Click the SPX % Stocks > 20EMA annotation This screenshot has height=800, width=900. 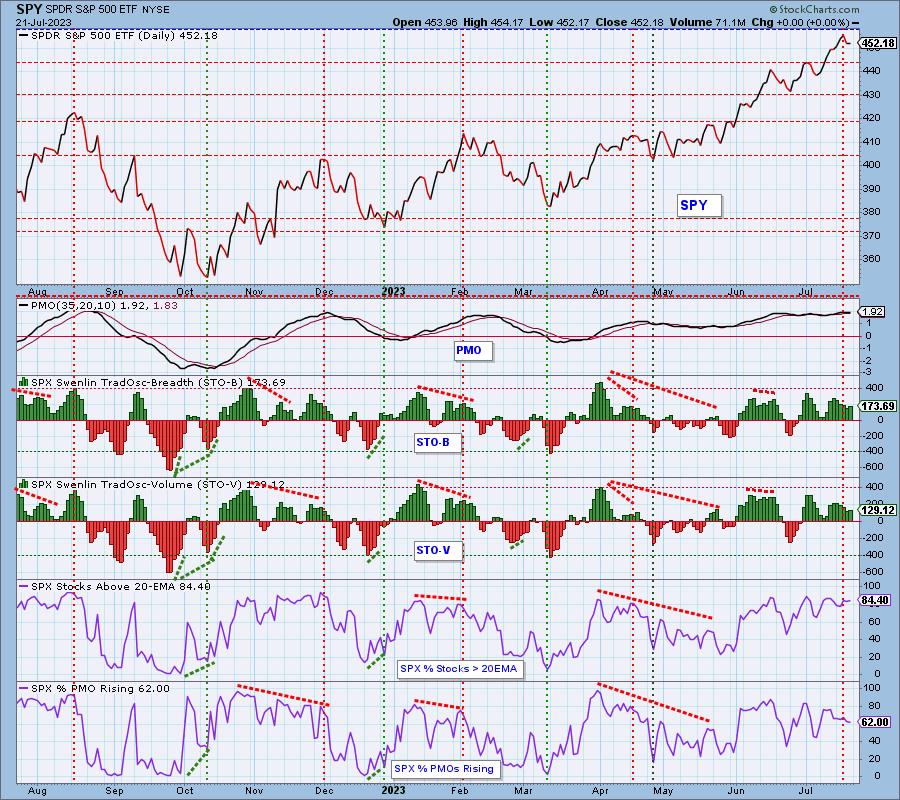(459, 669)
